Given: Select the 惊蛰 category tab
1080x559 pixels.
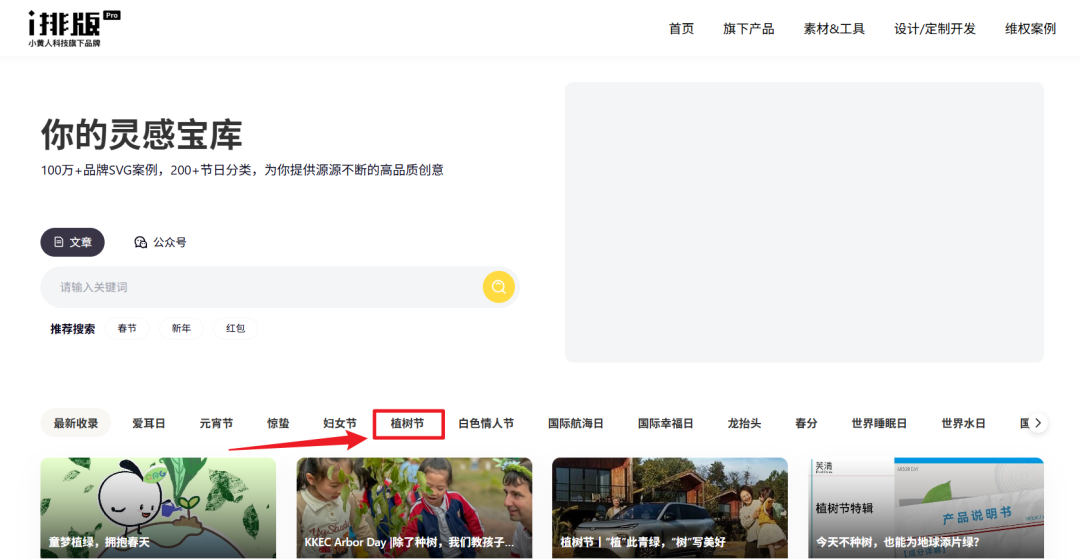Looking at the screenshot, I should (x=278, y=423).
